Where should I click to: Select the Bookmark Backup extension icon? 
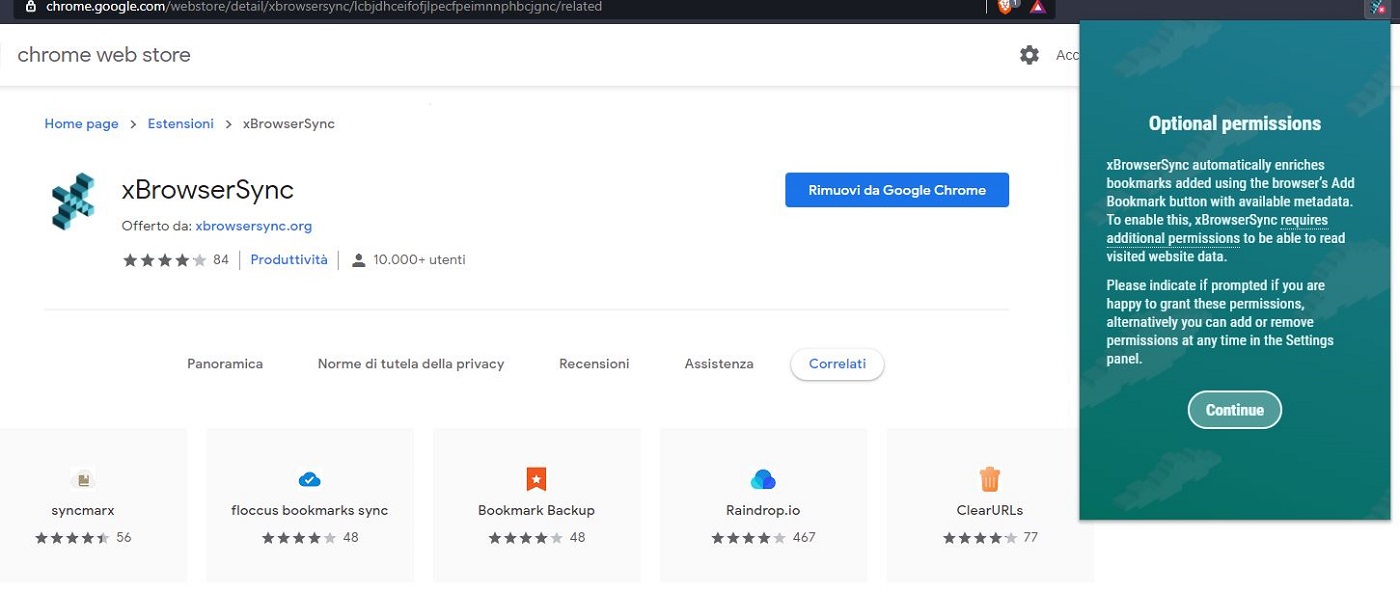click(536, 480)
